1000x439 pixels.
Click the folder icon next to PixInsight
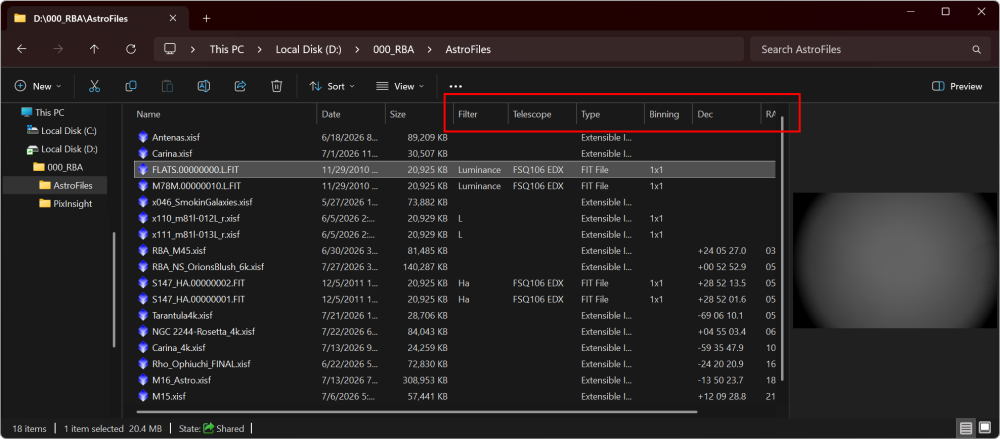pos(45,204)
